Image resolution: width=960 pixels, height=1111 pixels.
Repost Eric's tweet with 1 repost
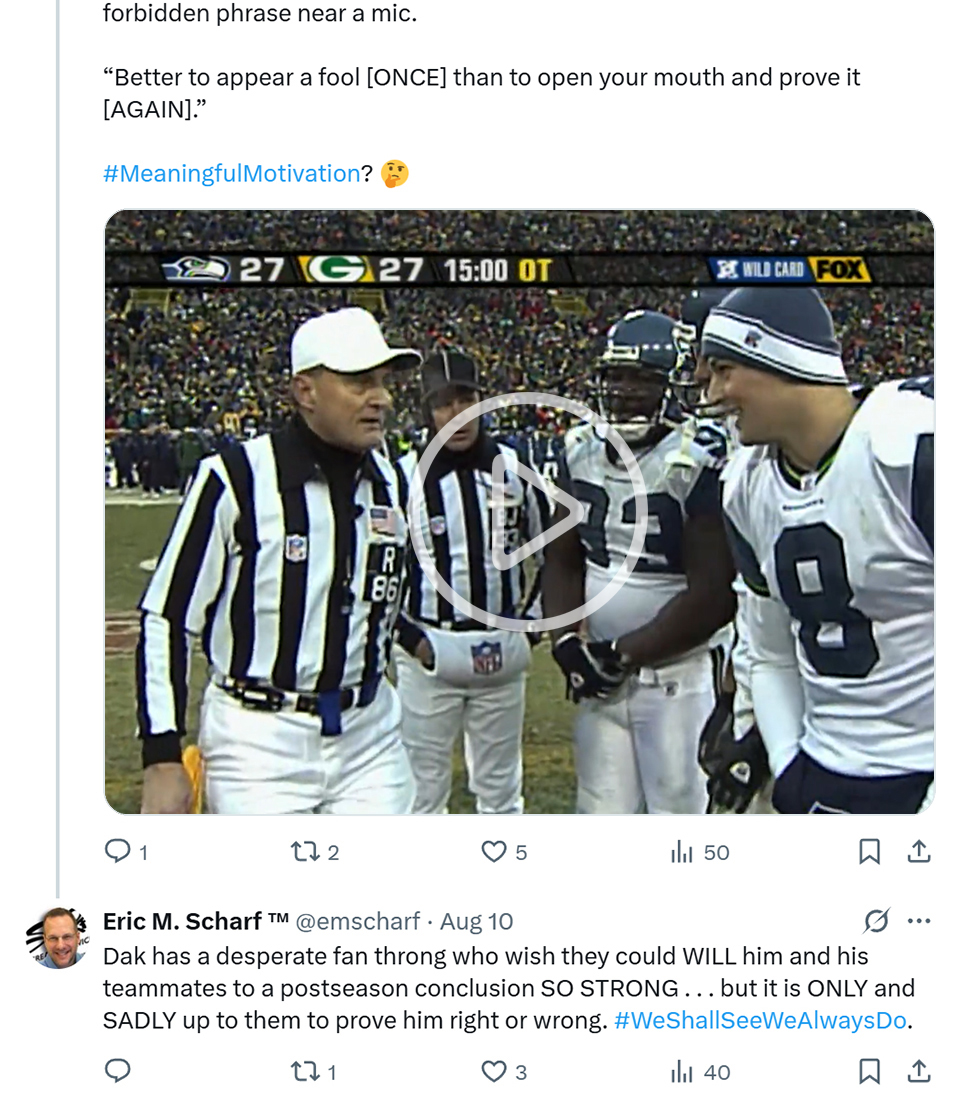302,1072
